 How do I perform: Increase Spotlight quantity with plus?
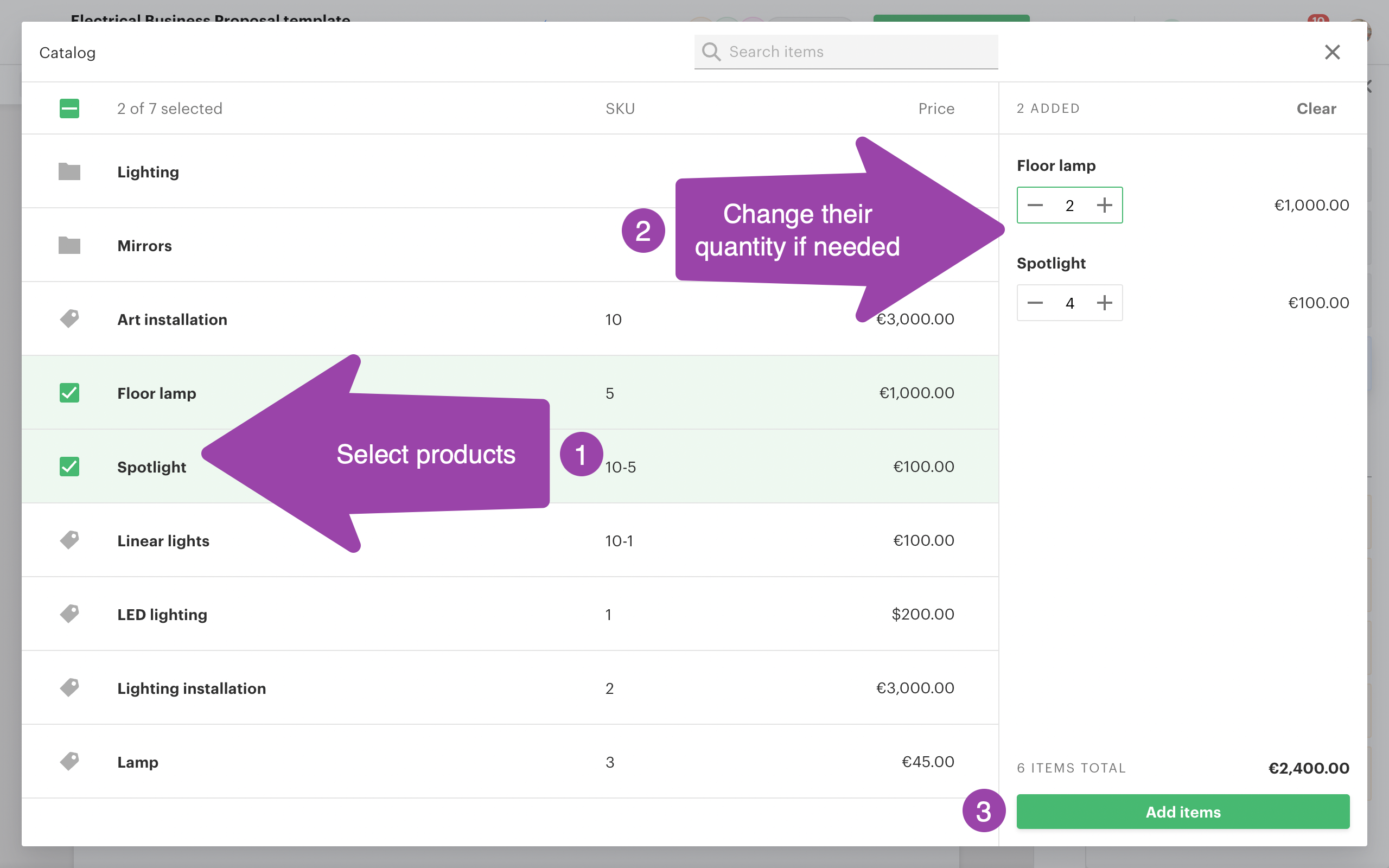tap(1104, 303)
